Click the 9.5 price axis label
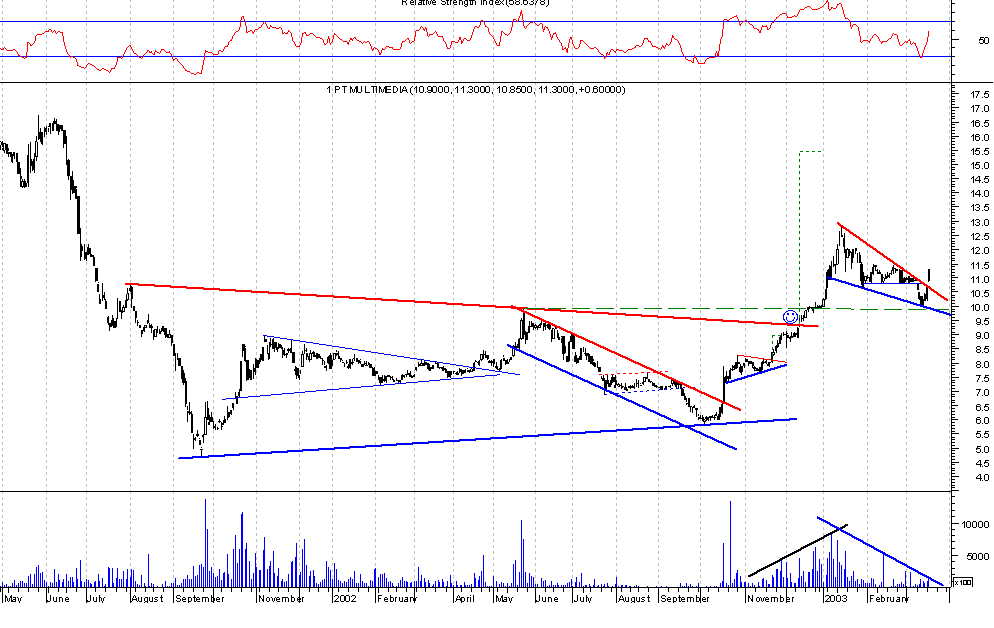The image size is (994, 628). (x=983, y=322)
